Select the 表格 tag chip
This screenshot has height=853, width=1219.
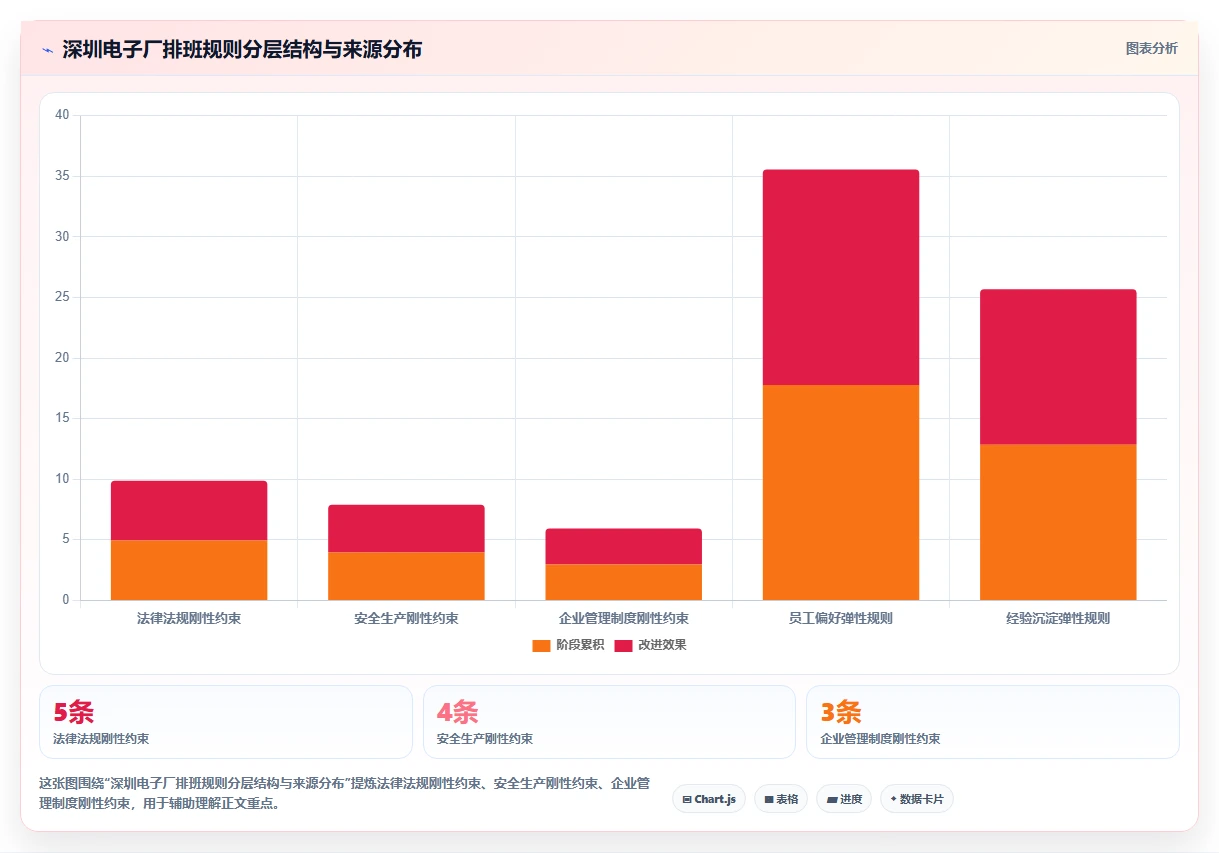tap(781, 799)
